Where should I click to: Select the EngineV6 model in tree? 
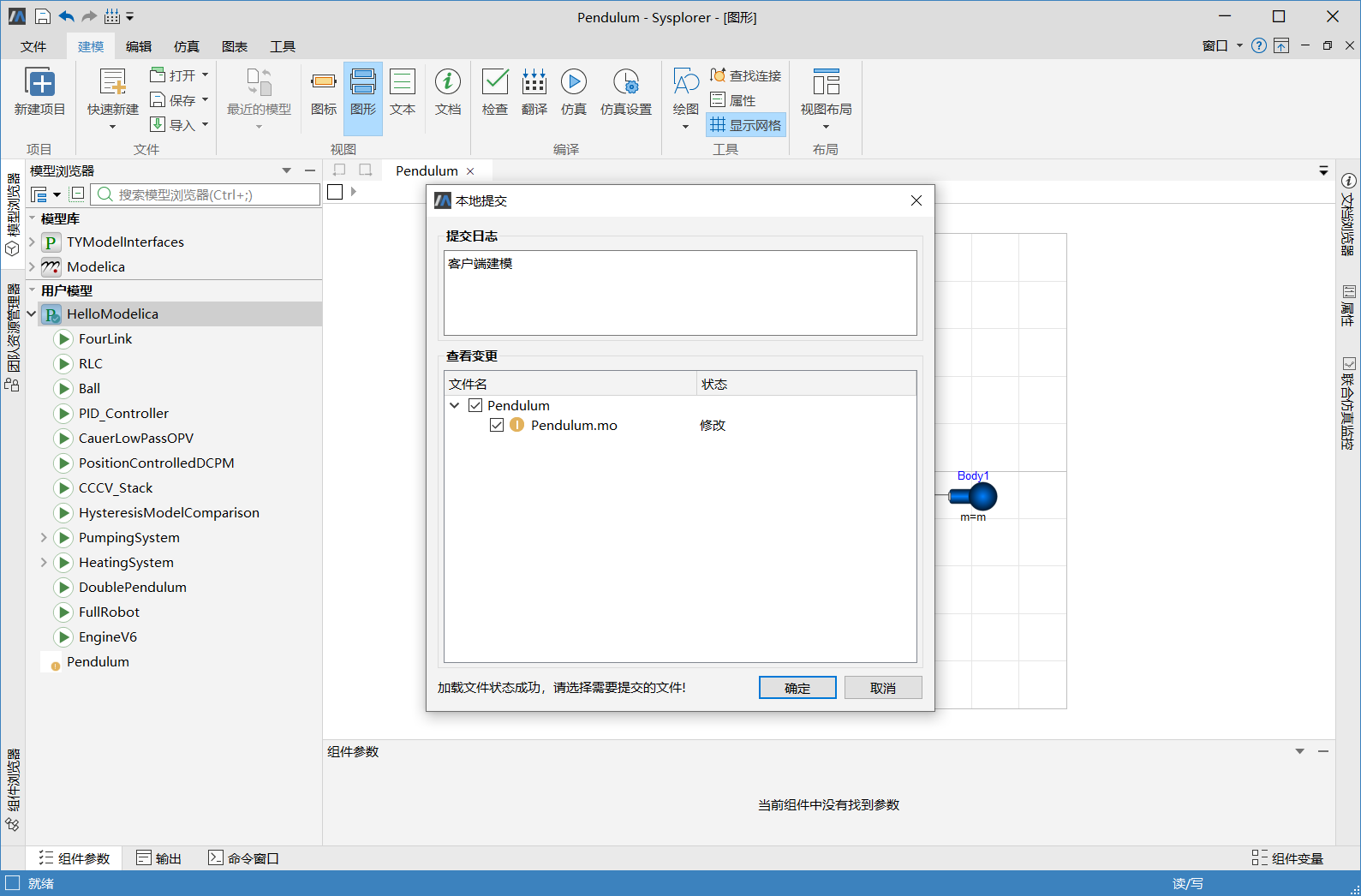coord(108,636)
